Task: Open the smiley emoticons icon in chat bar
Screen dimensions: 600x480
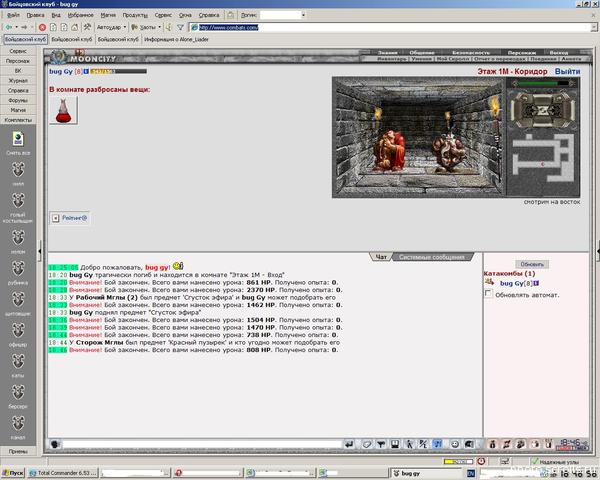Action: tap(455, 444)
